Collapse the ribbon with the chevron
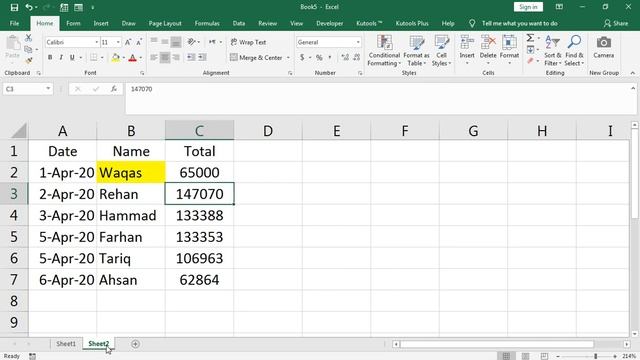This screenshot has height=360, width=640. tap(633, 73)
